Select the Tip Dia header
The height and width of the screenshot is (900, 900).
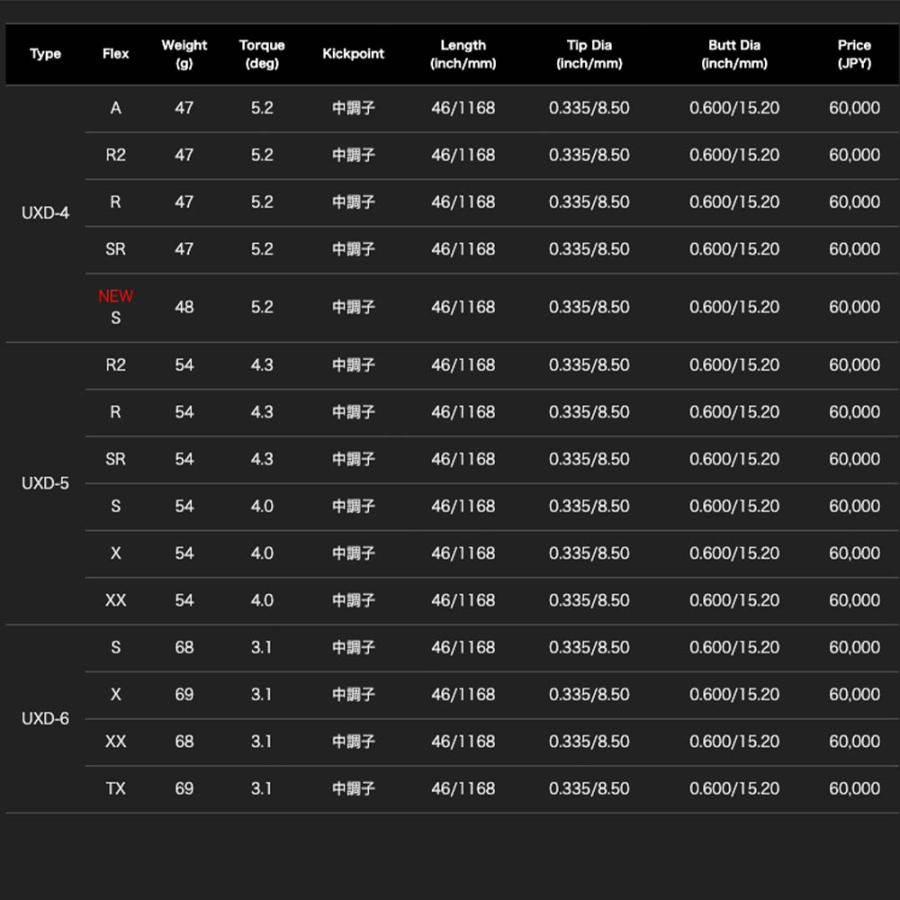(589, 54)
